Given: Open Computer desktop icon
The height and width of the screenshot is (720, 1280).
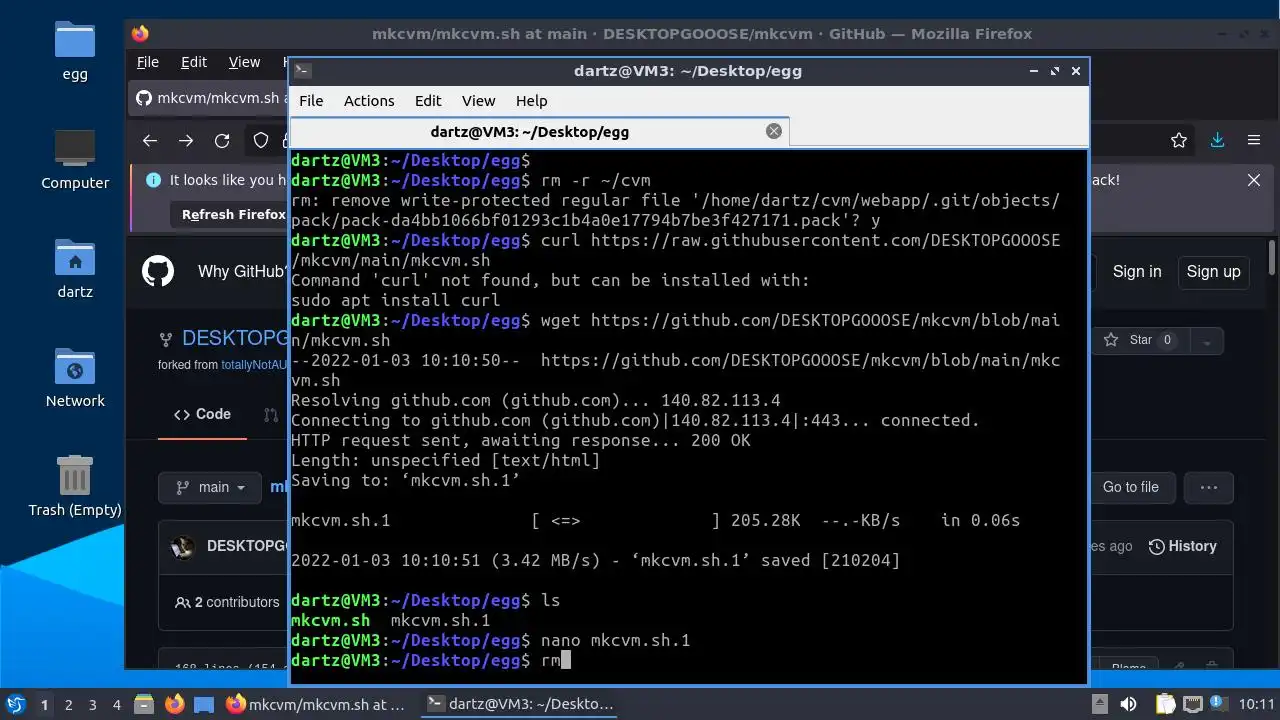Looking at the screenshot, I should pos(75,160).
